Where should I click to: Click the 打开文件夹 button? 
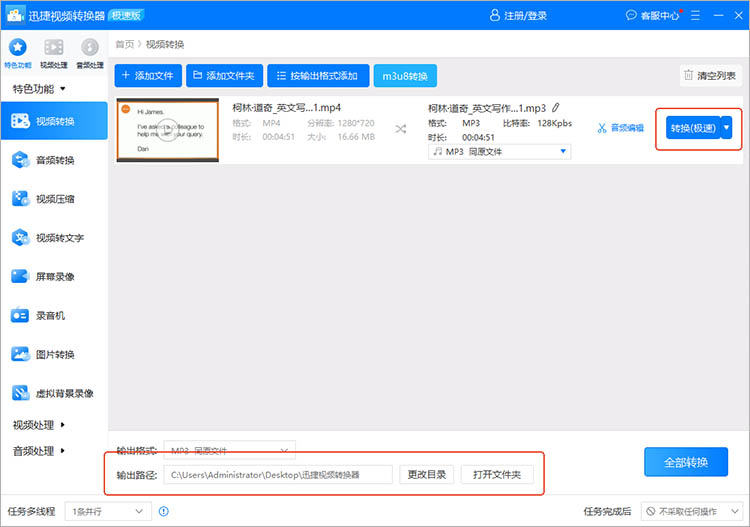[x=497, y=475]
